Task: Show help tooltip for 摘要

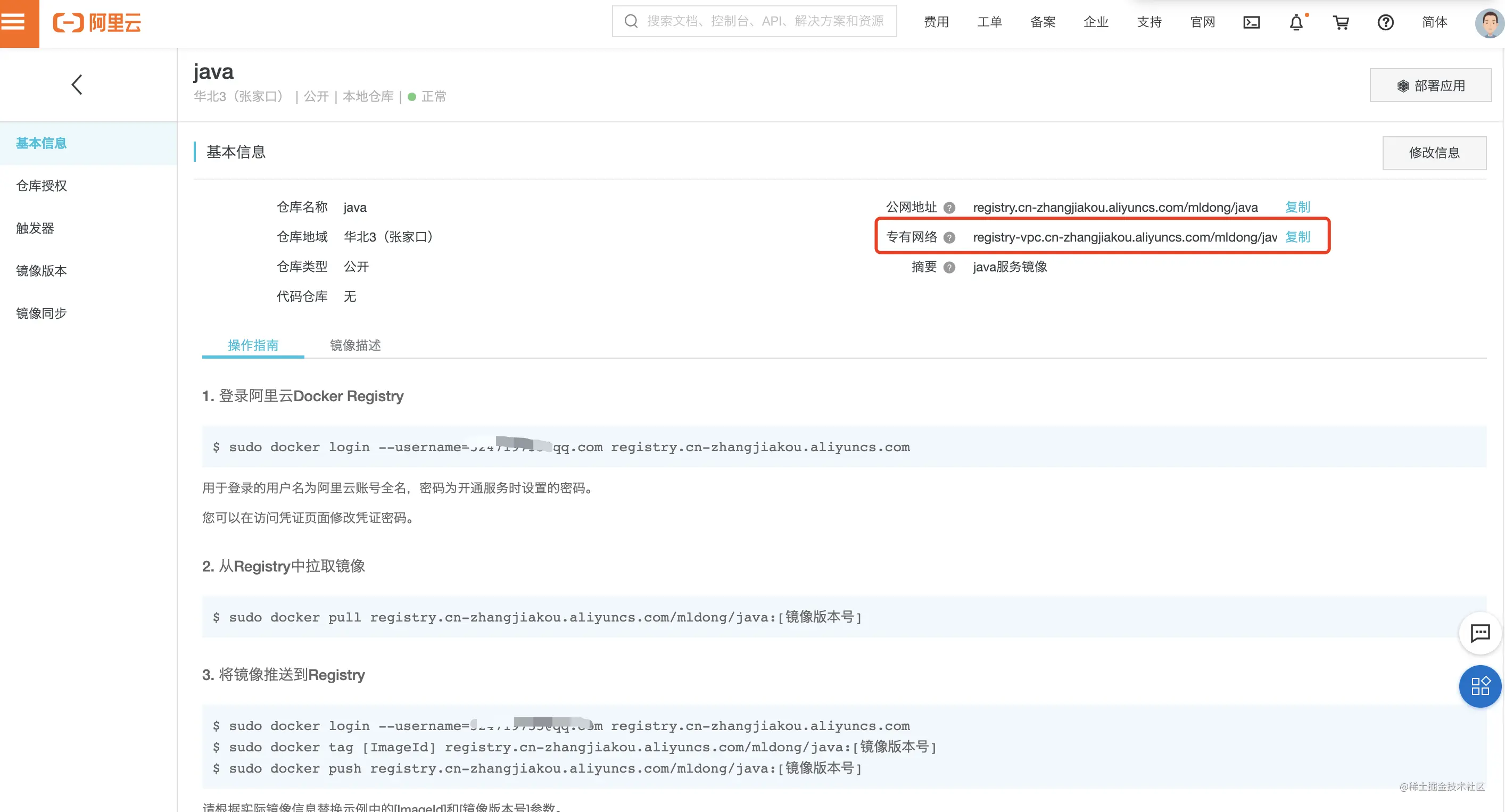Action: pos(949,268)
